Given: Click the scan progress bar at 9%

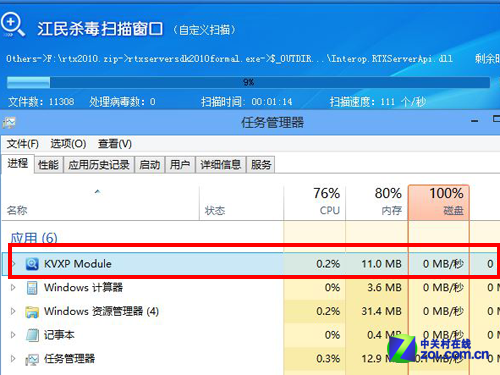Looking at the screenshot, I should click(x=248, y=82).
